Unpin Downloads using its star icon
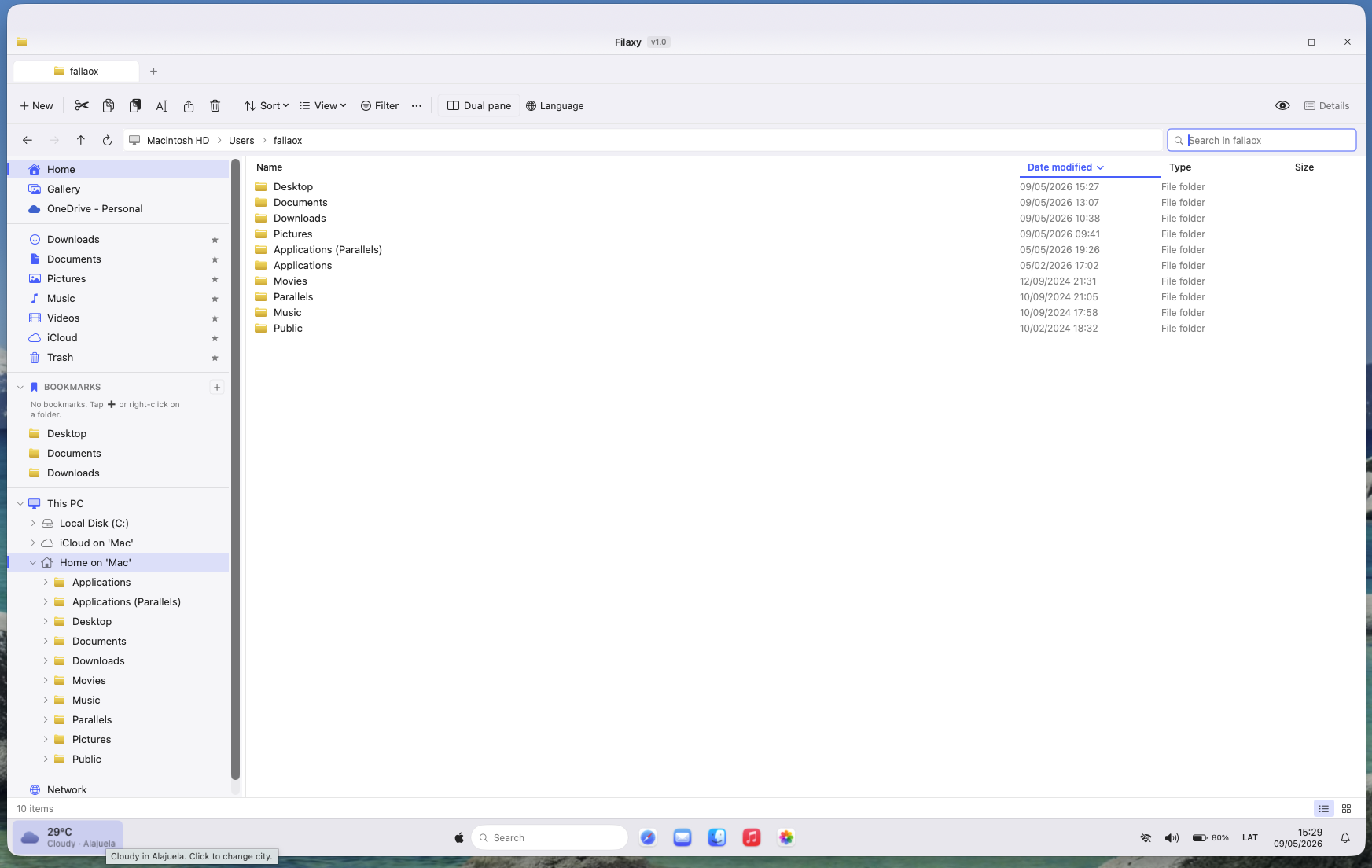This screenshot has width=1372, height=868. [x=215, y=240]
